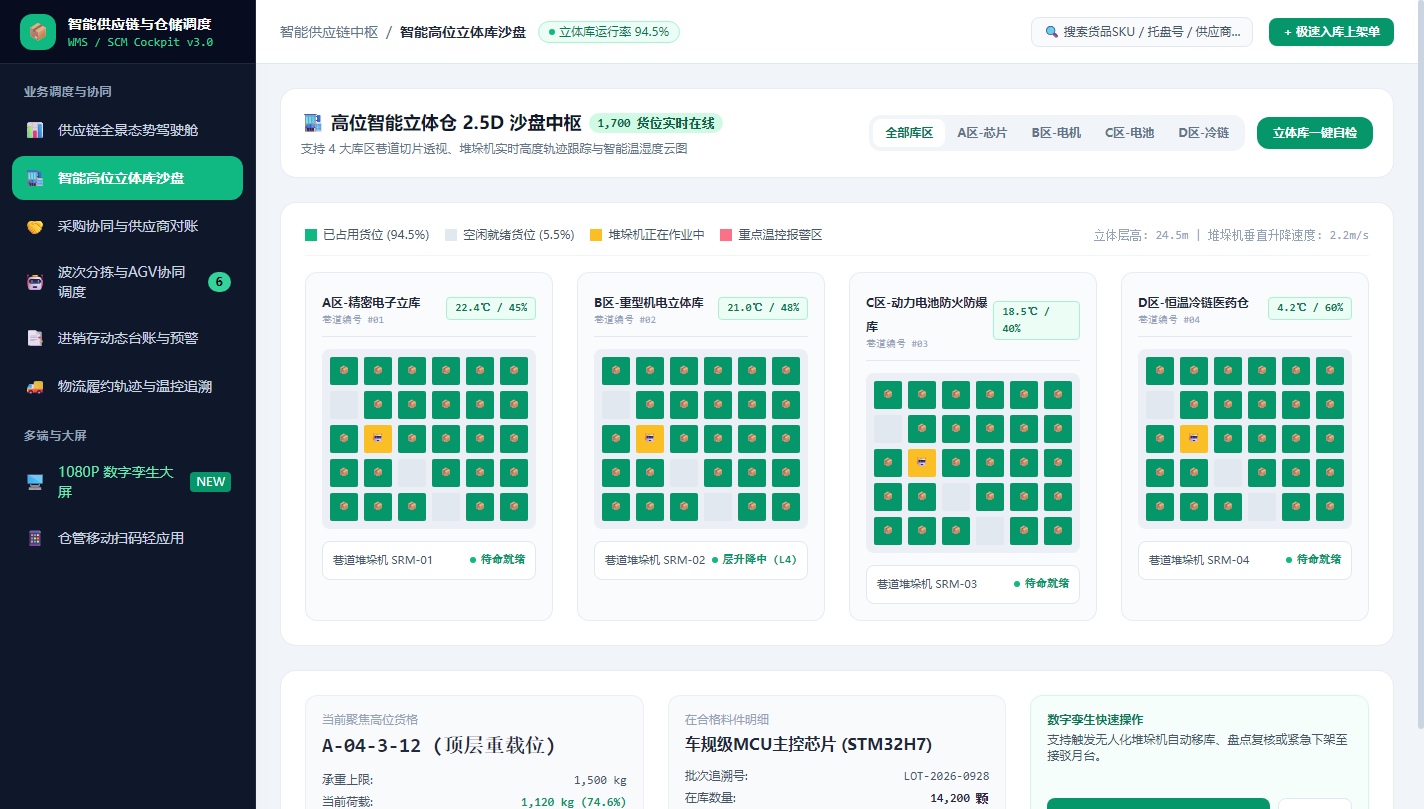Click the magnifier icon in the search box
Viewport: 1424px width, 809px height.
[x=1051, y=32]
